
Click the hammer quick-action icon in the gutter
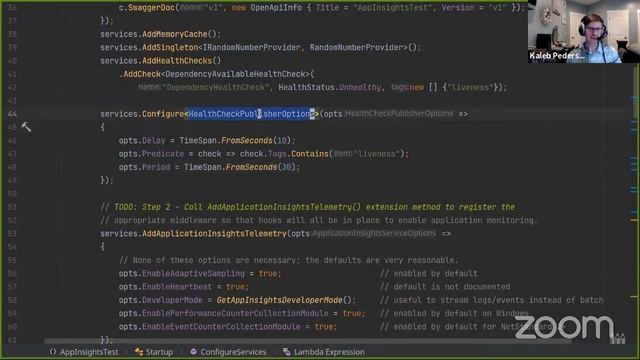26,127
